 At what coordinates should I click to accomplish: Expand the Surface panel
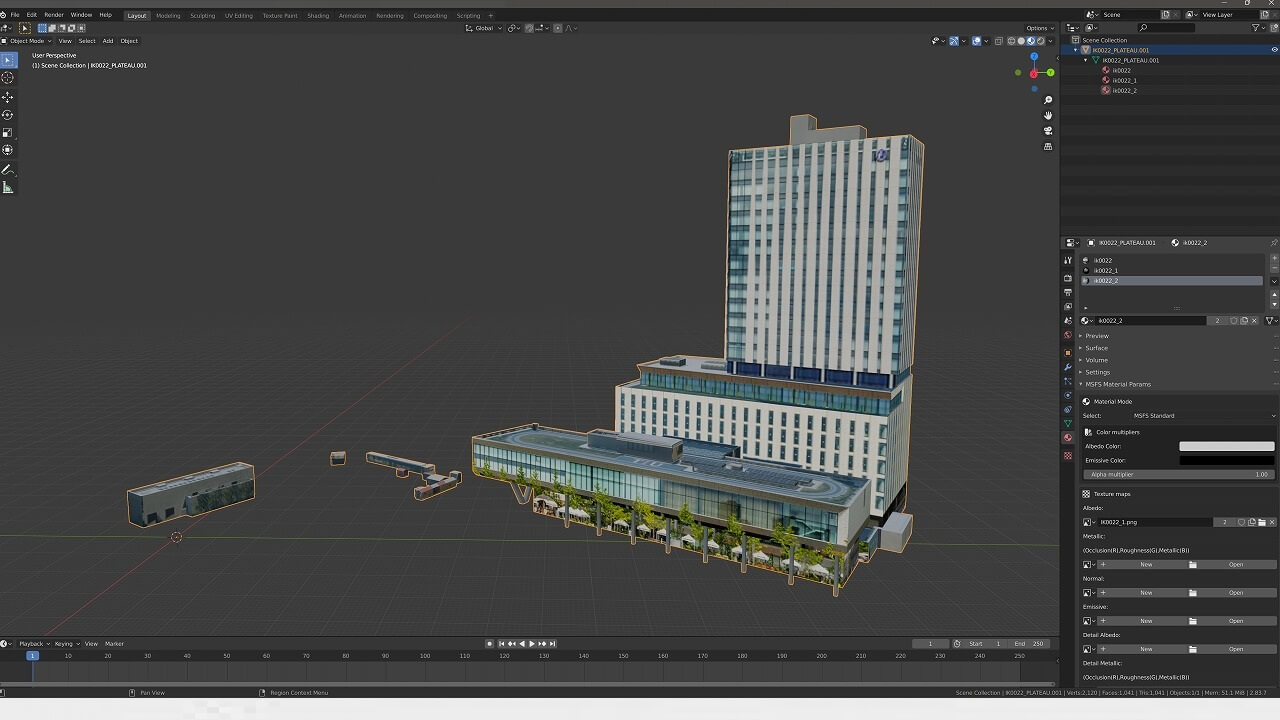(1097, 348)
